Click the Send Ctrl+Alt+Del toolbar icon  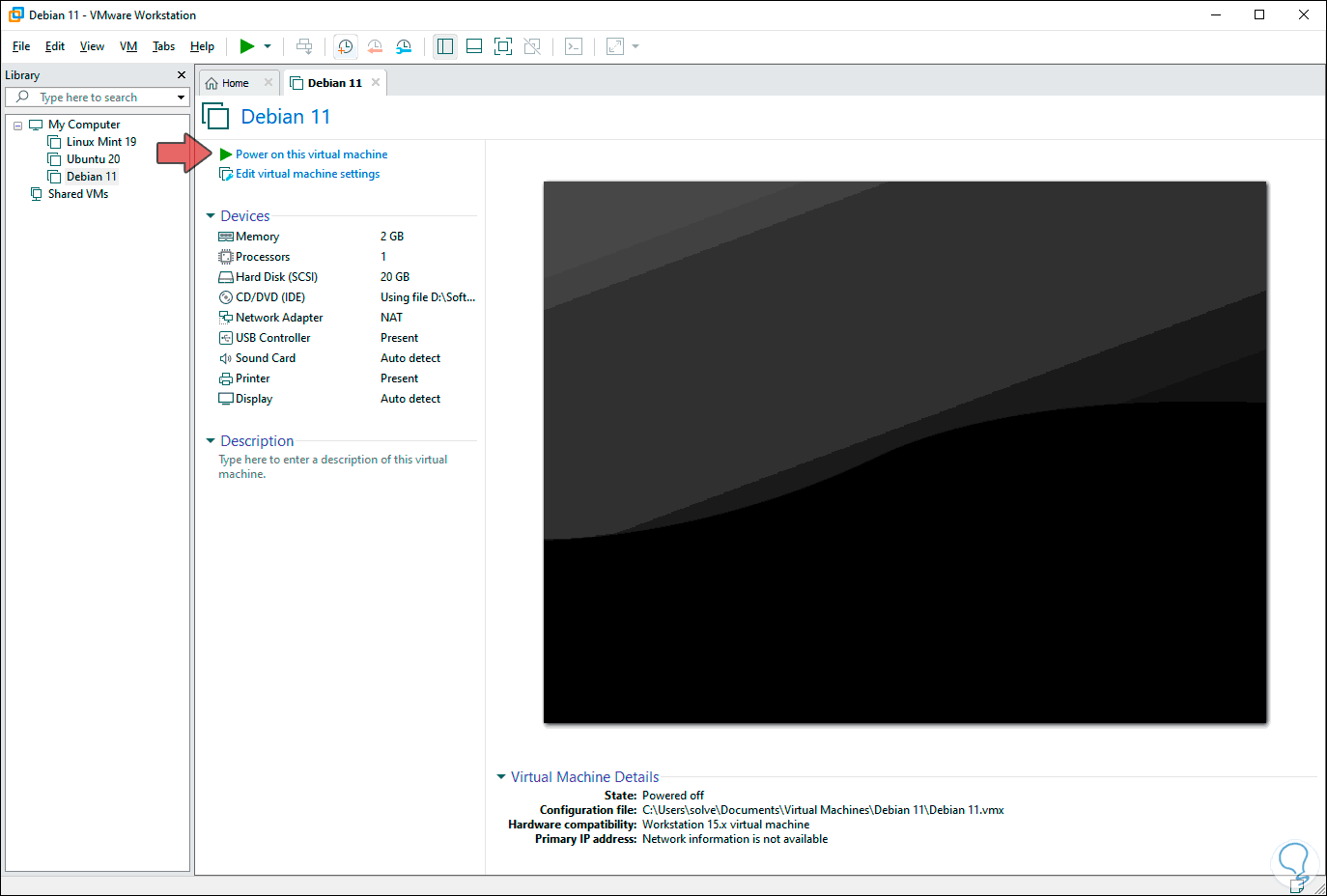pos(304,46)
